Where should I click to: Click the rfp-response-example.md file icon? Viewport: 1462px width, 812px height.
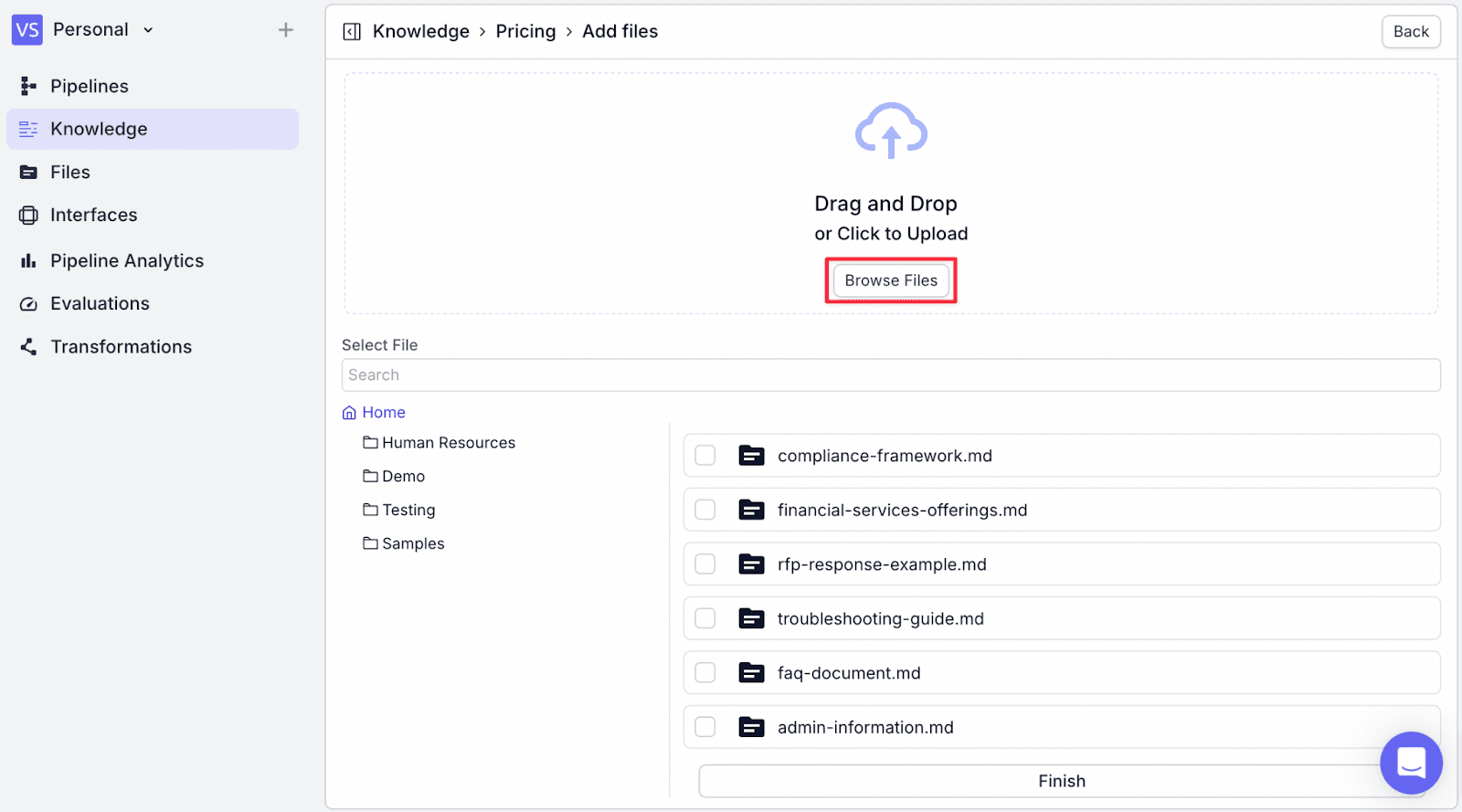click(x=751, y=564)
